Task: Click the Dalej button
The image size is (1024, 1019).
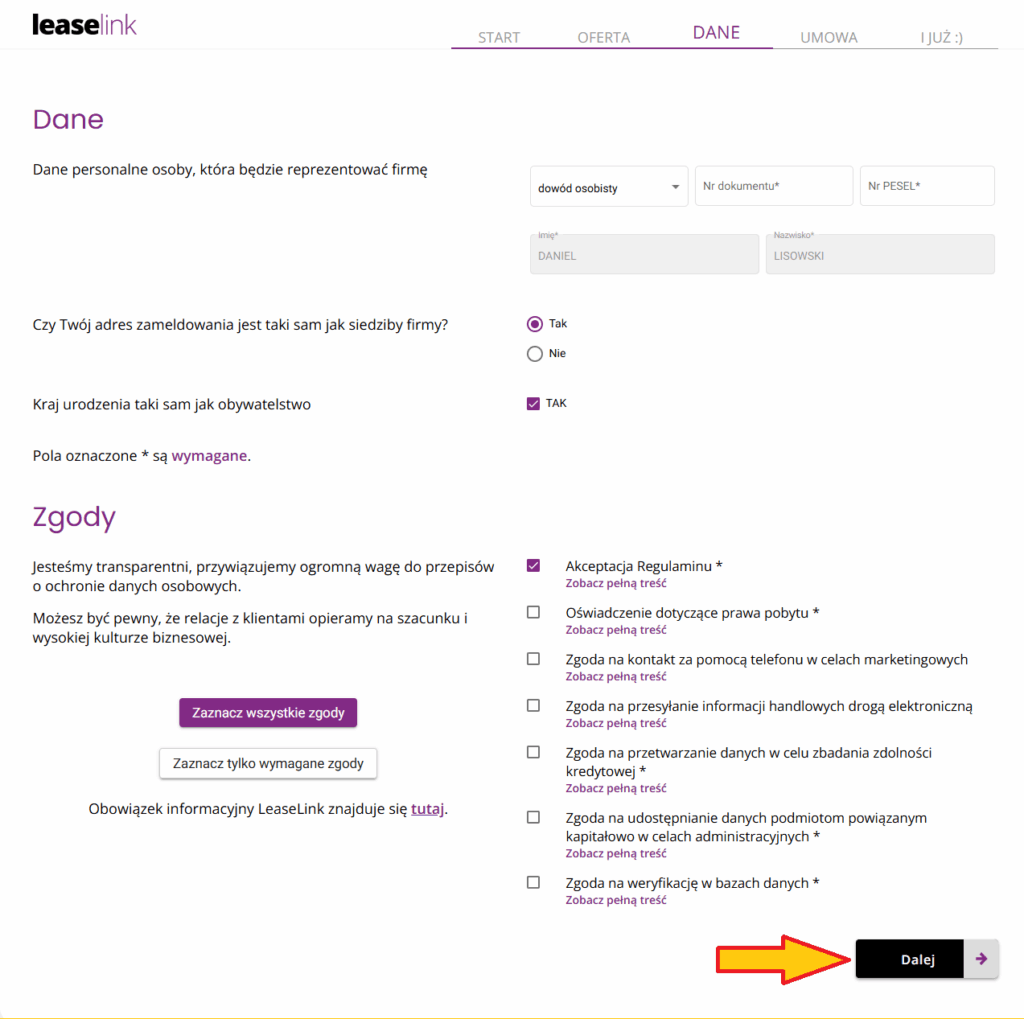Action: (x=917, y=959)
